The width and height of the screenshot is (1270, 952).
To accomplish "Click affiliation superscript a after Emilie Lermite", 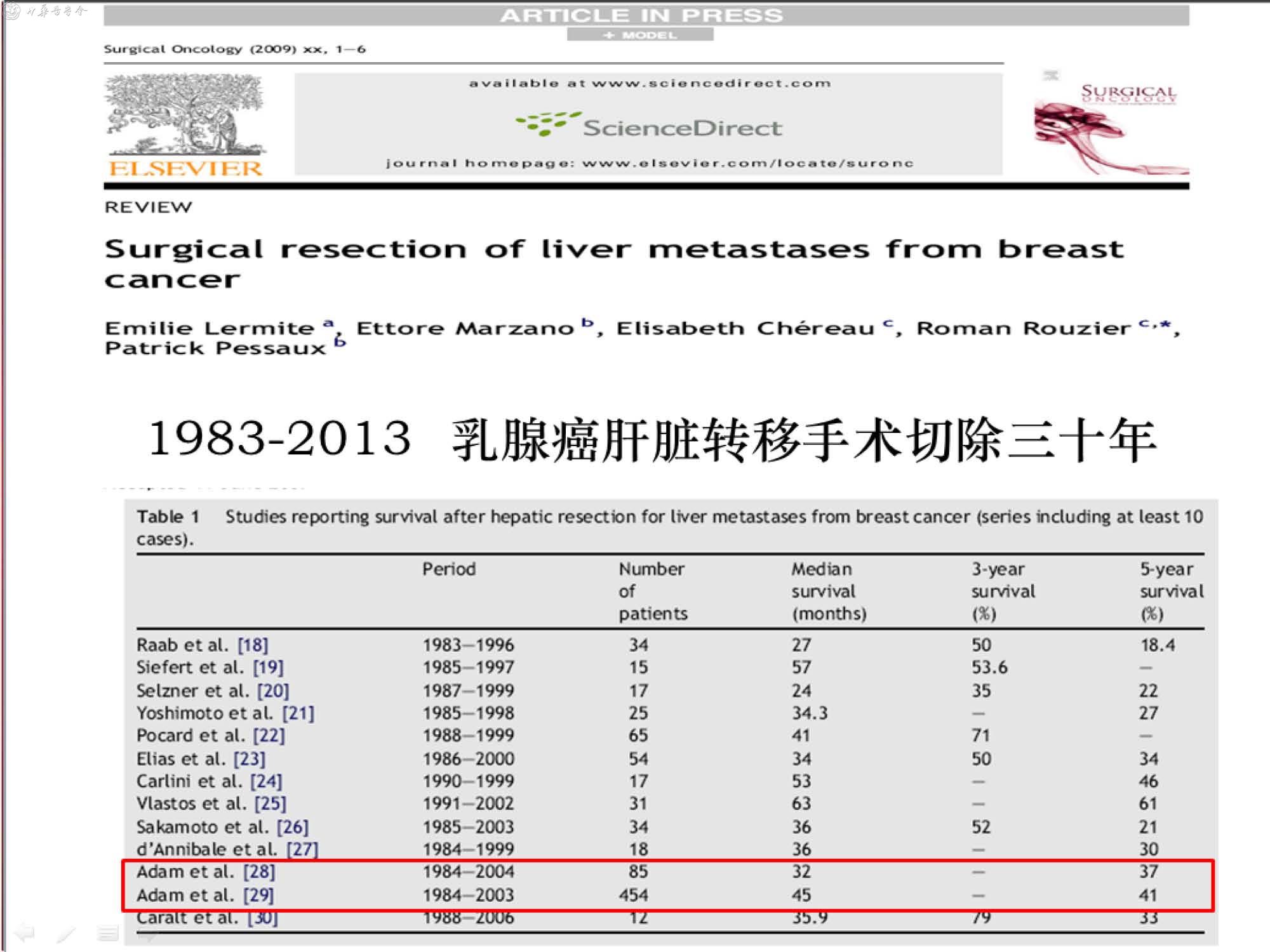I will click(x=328, y=323).
